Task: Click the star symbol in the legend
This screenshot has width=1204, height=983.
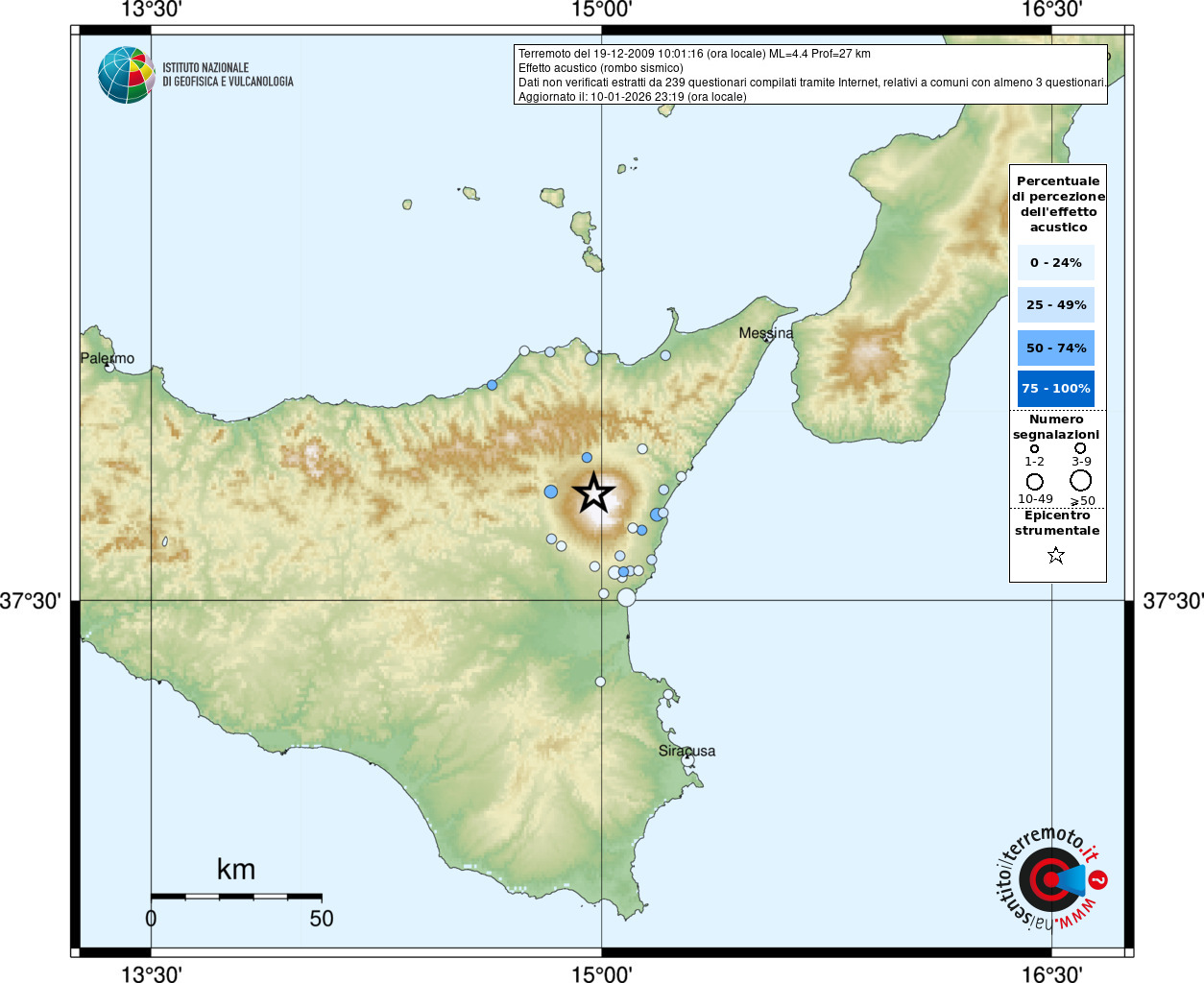Action: 1056,555
